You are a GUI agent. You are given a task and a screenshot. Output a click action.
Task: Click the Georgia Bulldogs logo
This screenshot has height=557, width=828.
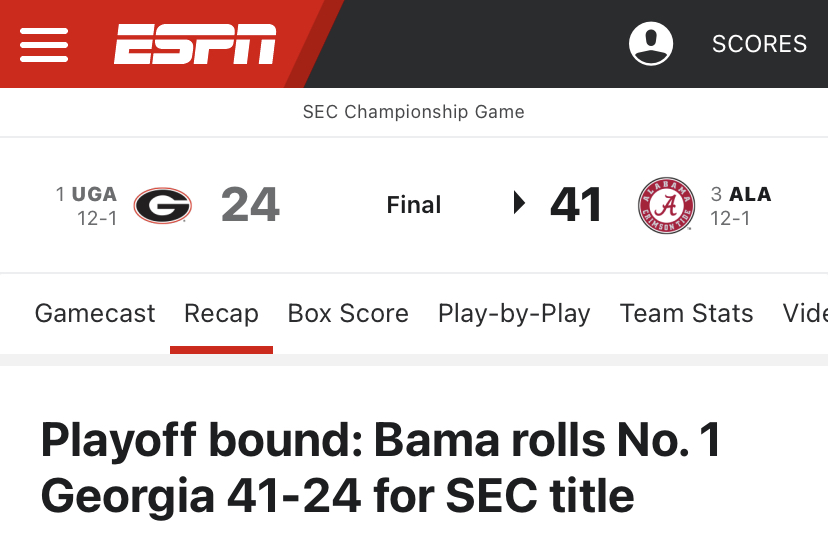(163, 205)
